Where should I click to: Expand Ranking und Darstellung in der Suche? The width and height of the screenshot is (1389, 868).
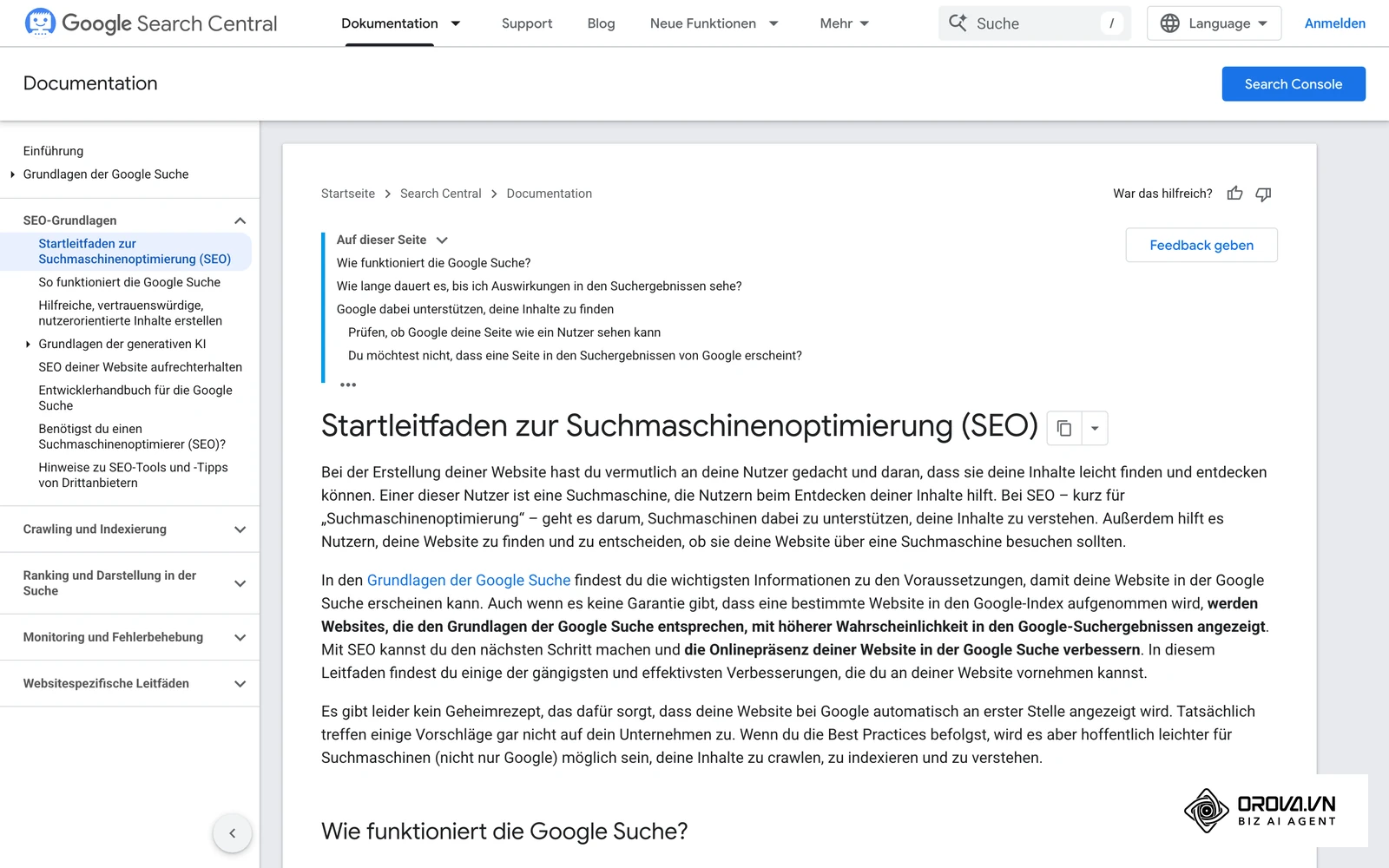coord(240,583)
